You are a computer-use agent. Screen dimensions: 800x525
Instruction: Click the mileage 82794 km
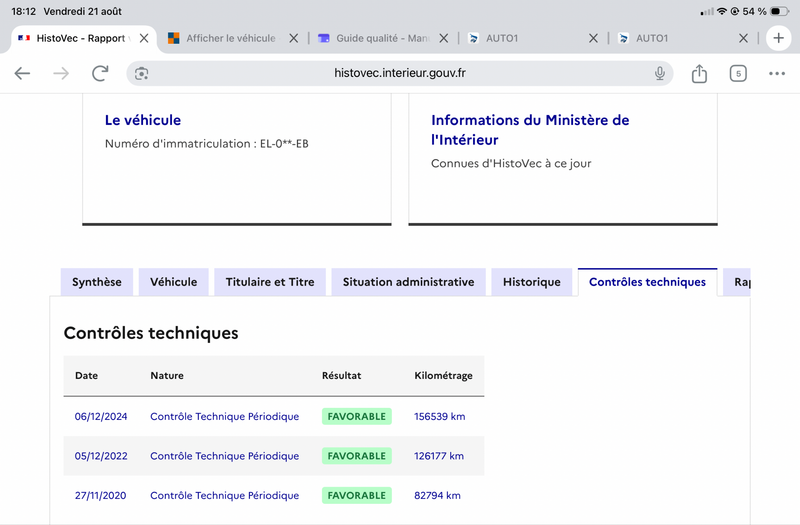437,495
